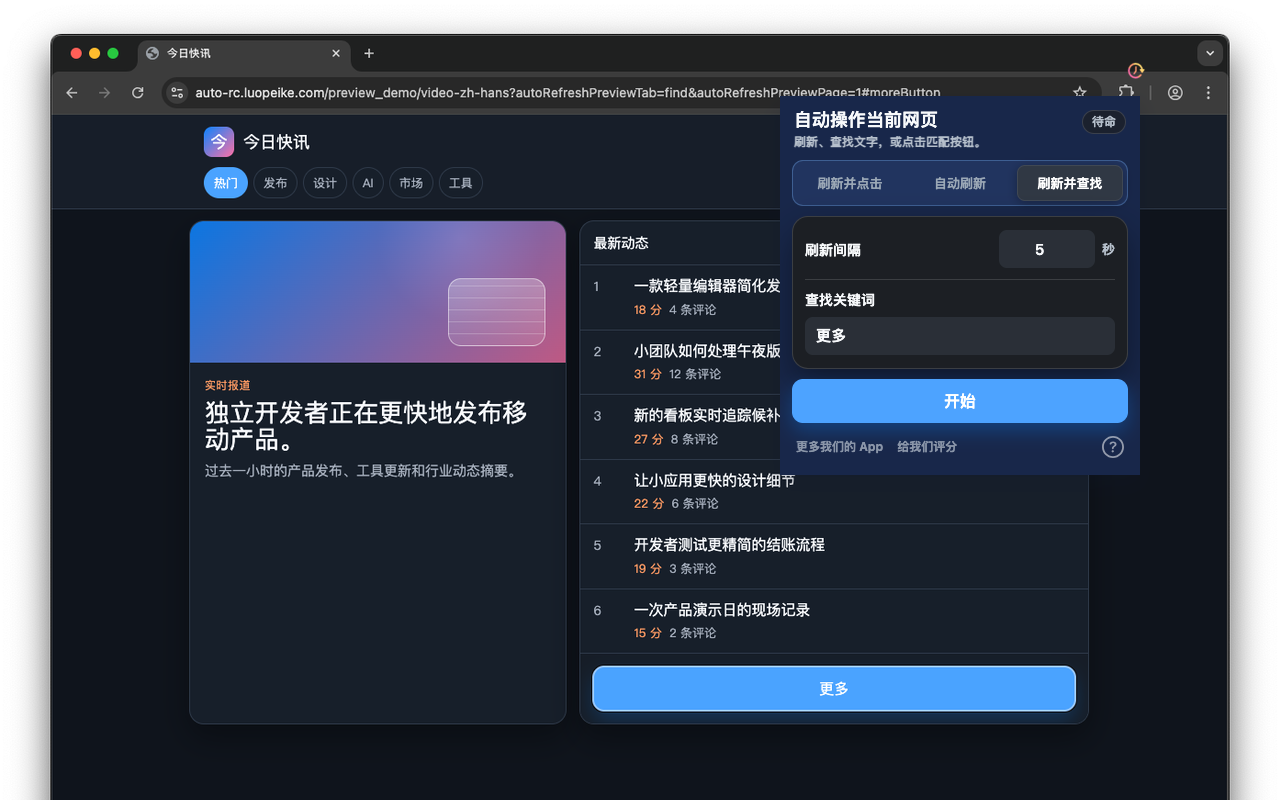Viewport: 1280px width, 800px height.
Task: Focus the 刷新间隔 seconds input field
Action: [x=1047, y=249]
